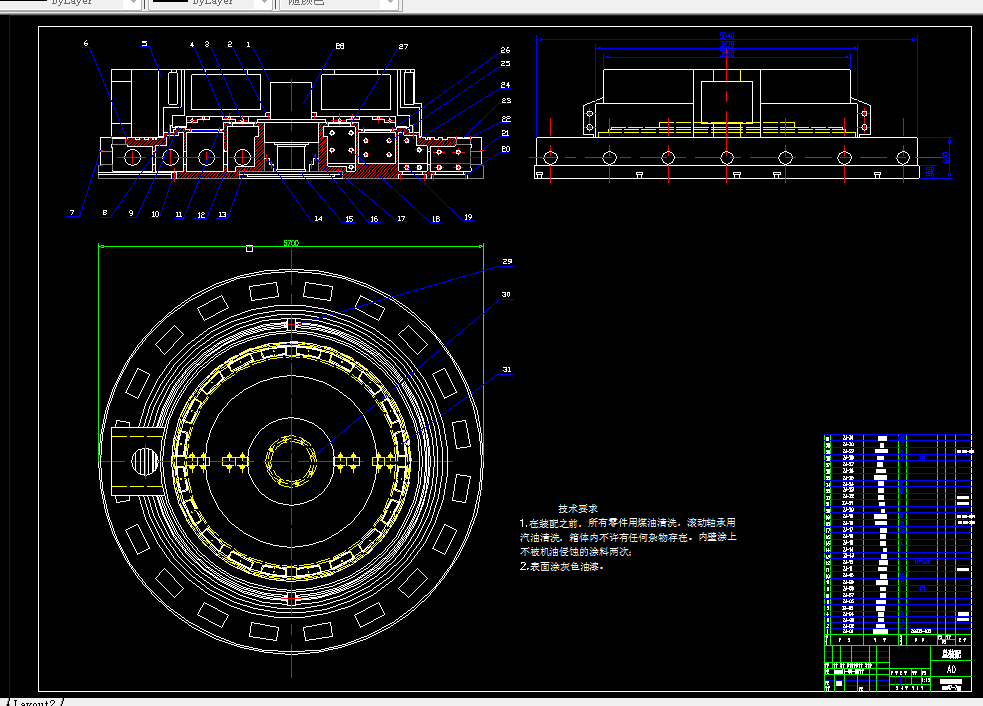The image size is (983, 706).
Task: Select part balloon number 18
Action: click(436, 219)
